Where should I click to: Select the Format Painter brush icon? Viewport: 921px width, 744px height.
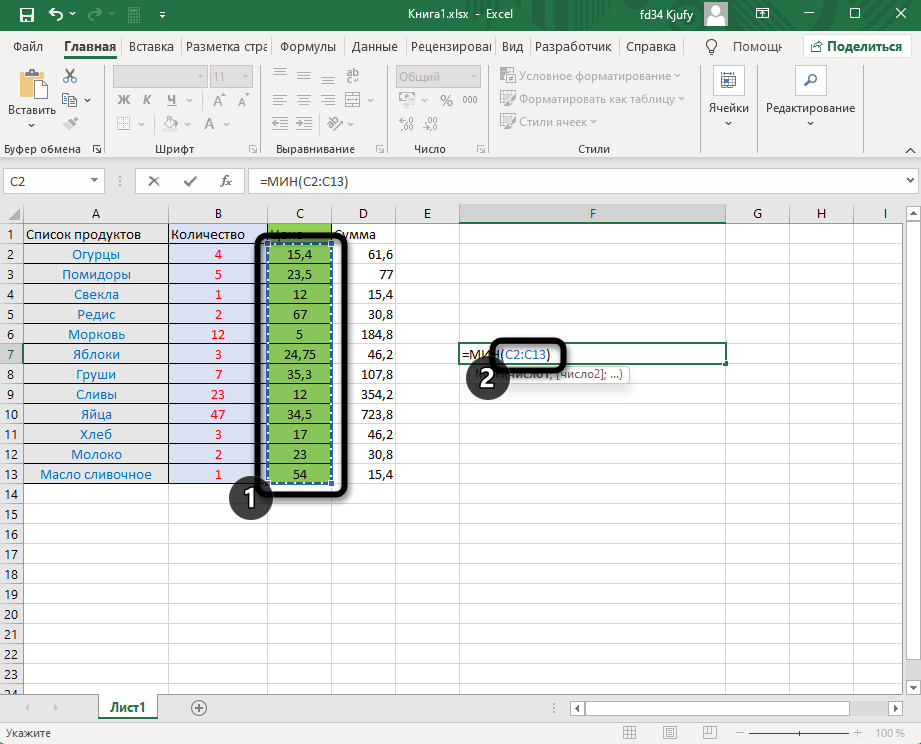tap(70, 123)
